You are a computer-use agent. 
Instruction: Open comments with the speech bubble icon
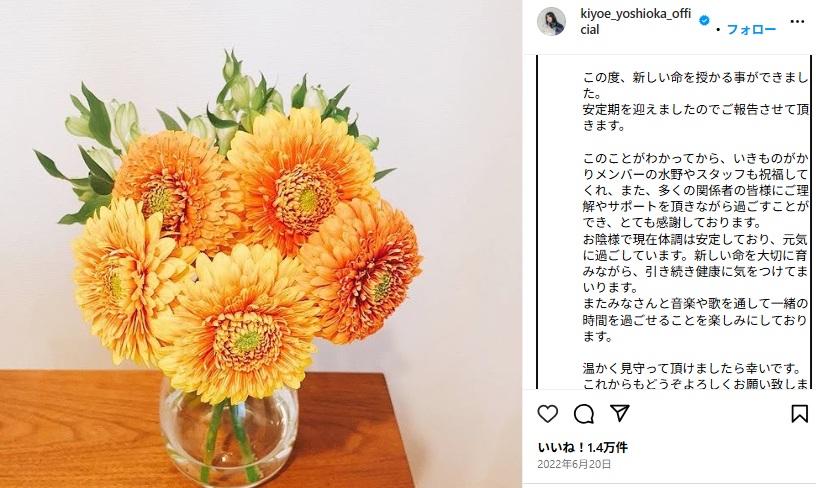pyautogui.click(x=584, y=414)
